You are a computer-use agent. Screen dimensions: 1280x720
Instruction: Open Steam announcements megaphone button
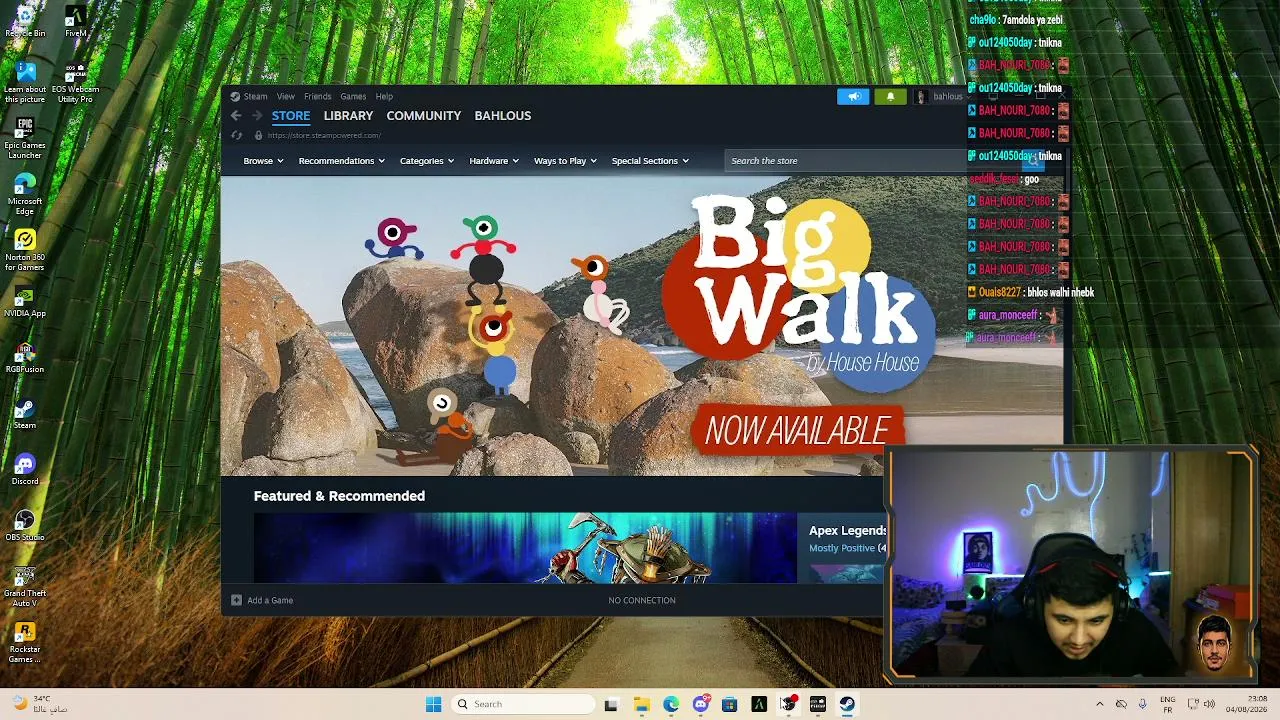pyautogui.click(x=853, y=97)
